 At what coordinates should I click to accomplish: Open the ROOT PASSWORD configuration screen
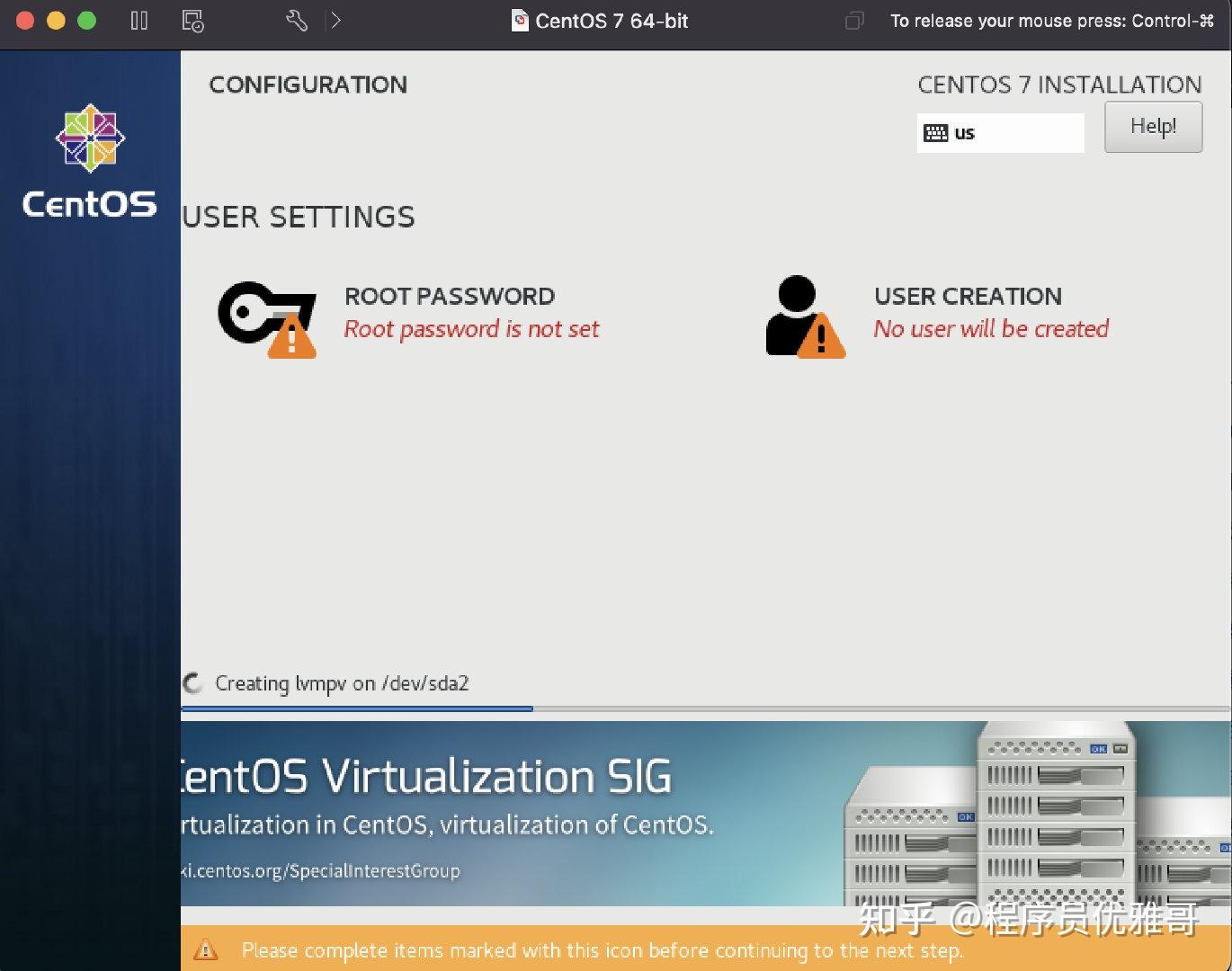[x=450, y=312]
